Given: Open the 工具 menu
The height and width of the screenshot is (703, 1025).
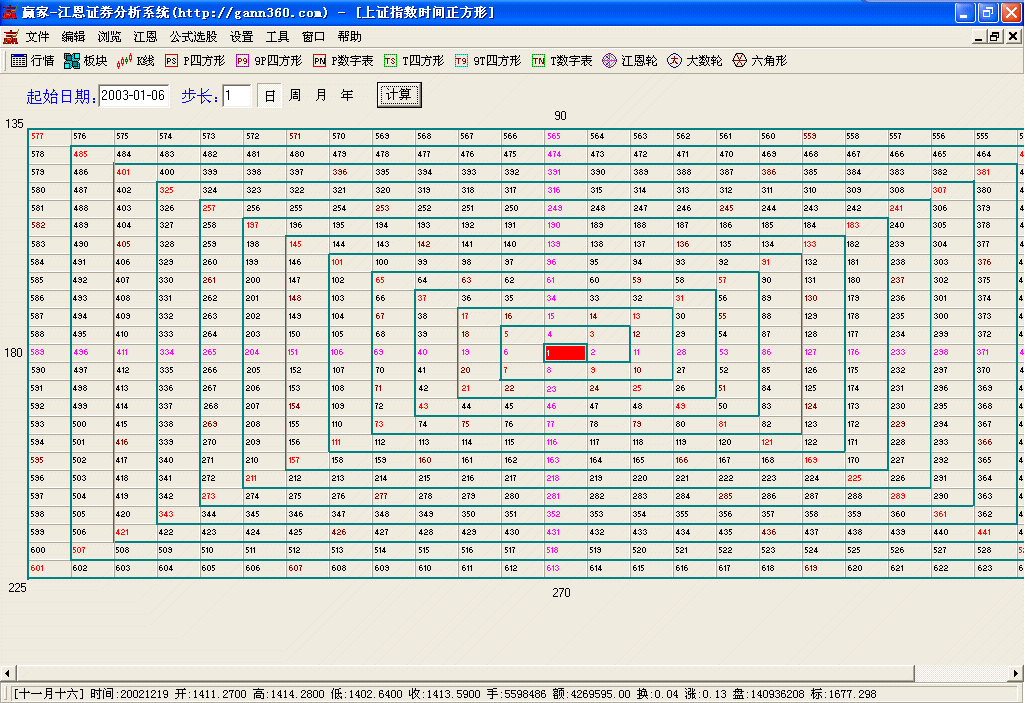Looking at the screenshot, I should pos(277,36).
